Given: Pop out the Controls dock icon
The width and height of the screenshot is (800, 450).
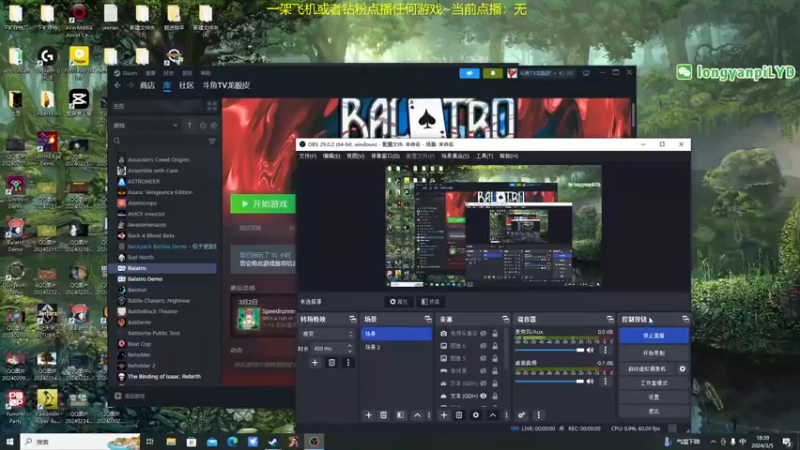Looking at the screenshot, I should [x=685, y=319].
